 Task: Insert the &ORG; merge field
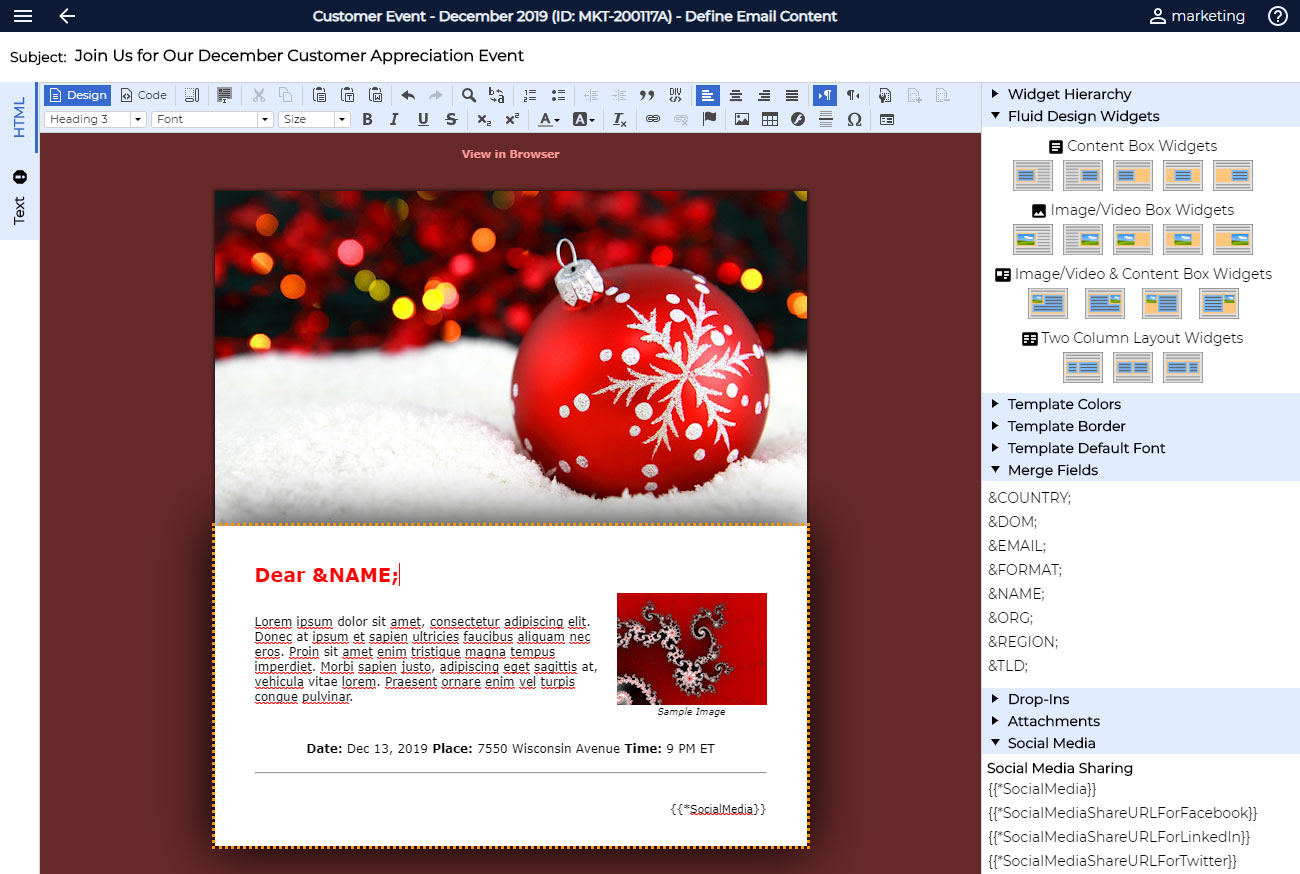point(1011,618)
